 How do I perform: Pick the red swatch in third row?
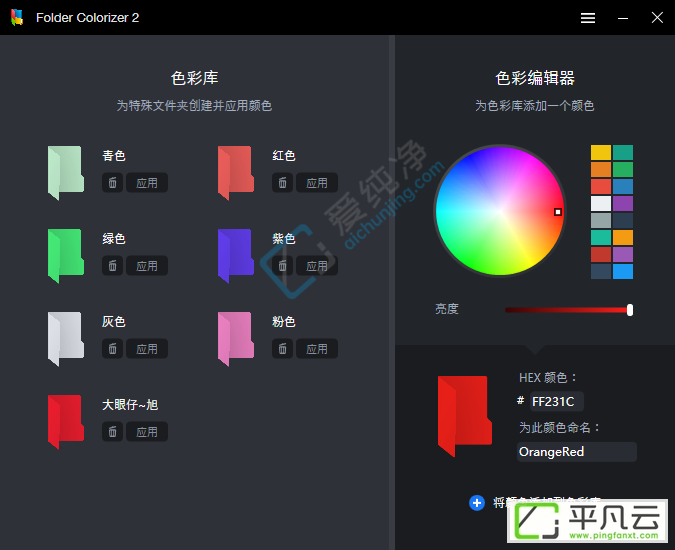pos(601,186)
